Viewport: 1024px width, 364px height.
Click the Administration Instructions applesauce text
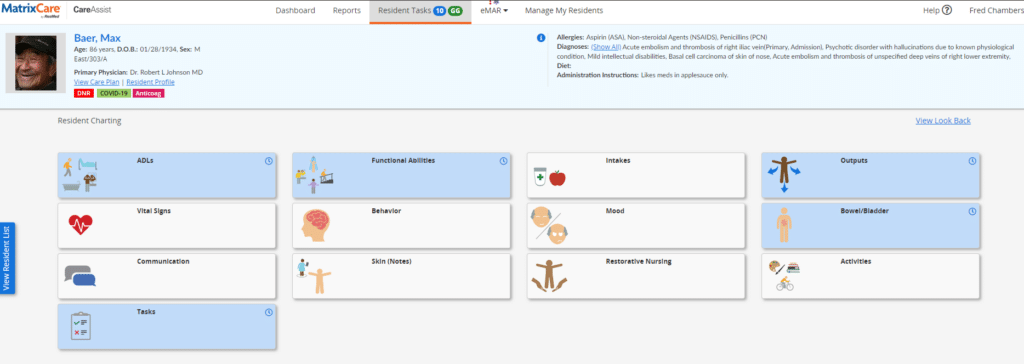click(x=643, y=75)
